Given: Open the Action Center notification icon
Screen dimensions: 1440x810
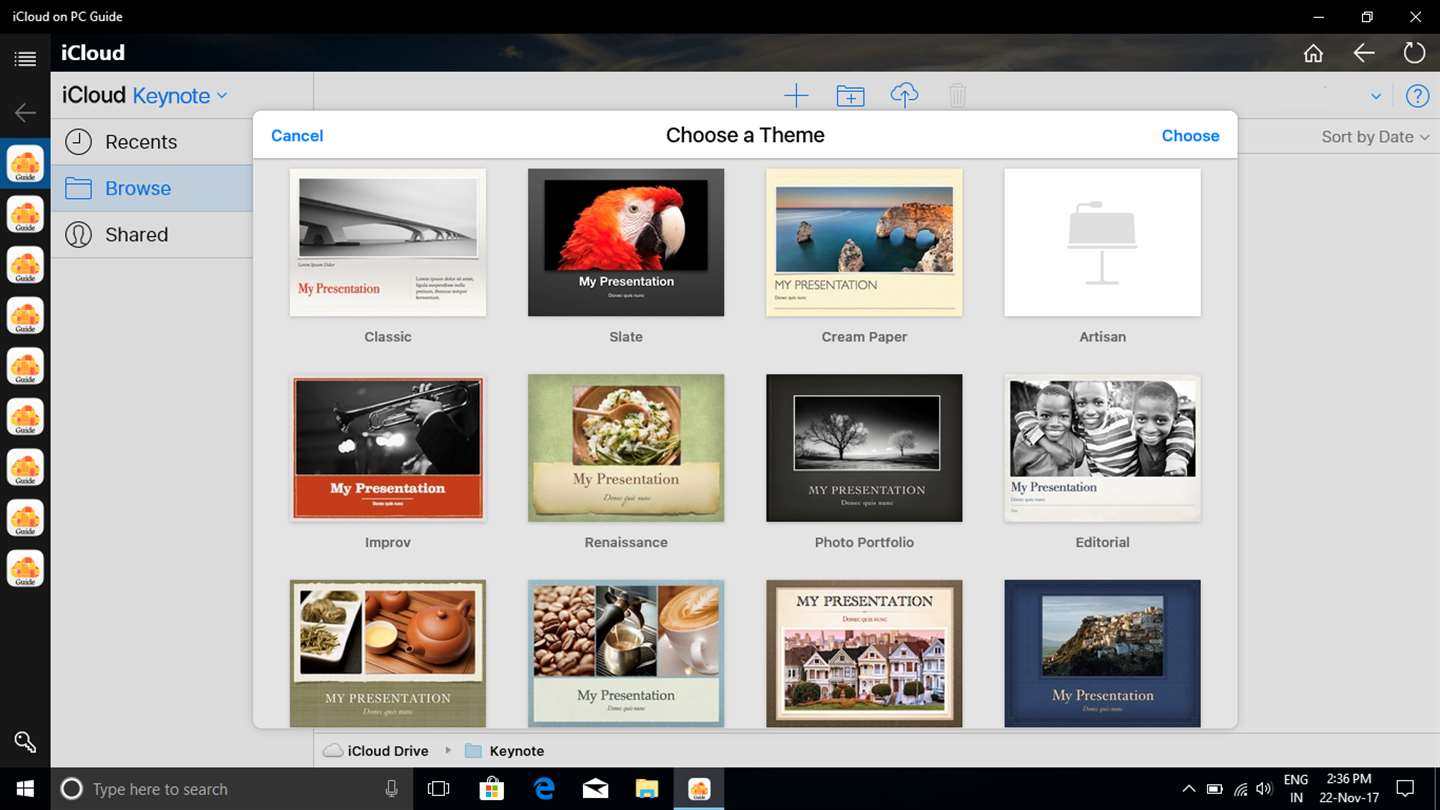Looking at the screenshot, I should (x=1405, y=789).
